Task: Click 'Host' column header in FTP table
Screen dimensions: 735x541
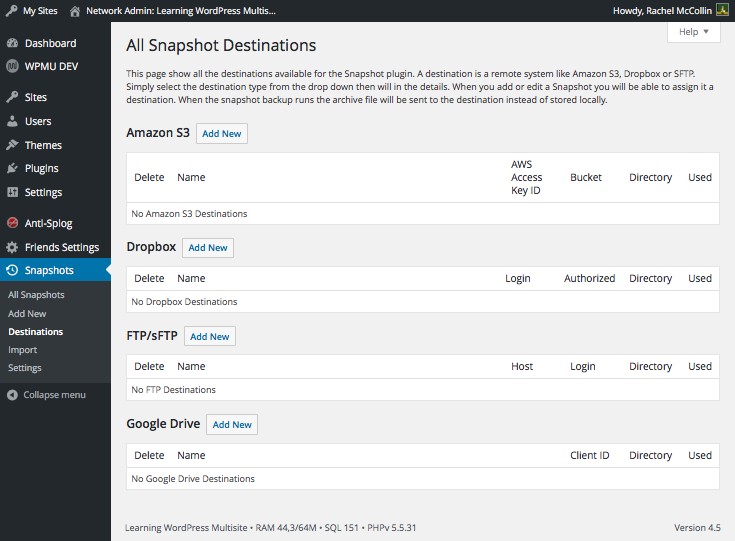Action: click(x=522, y=366)
